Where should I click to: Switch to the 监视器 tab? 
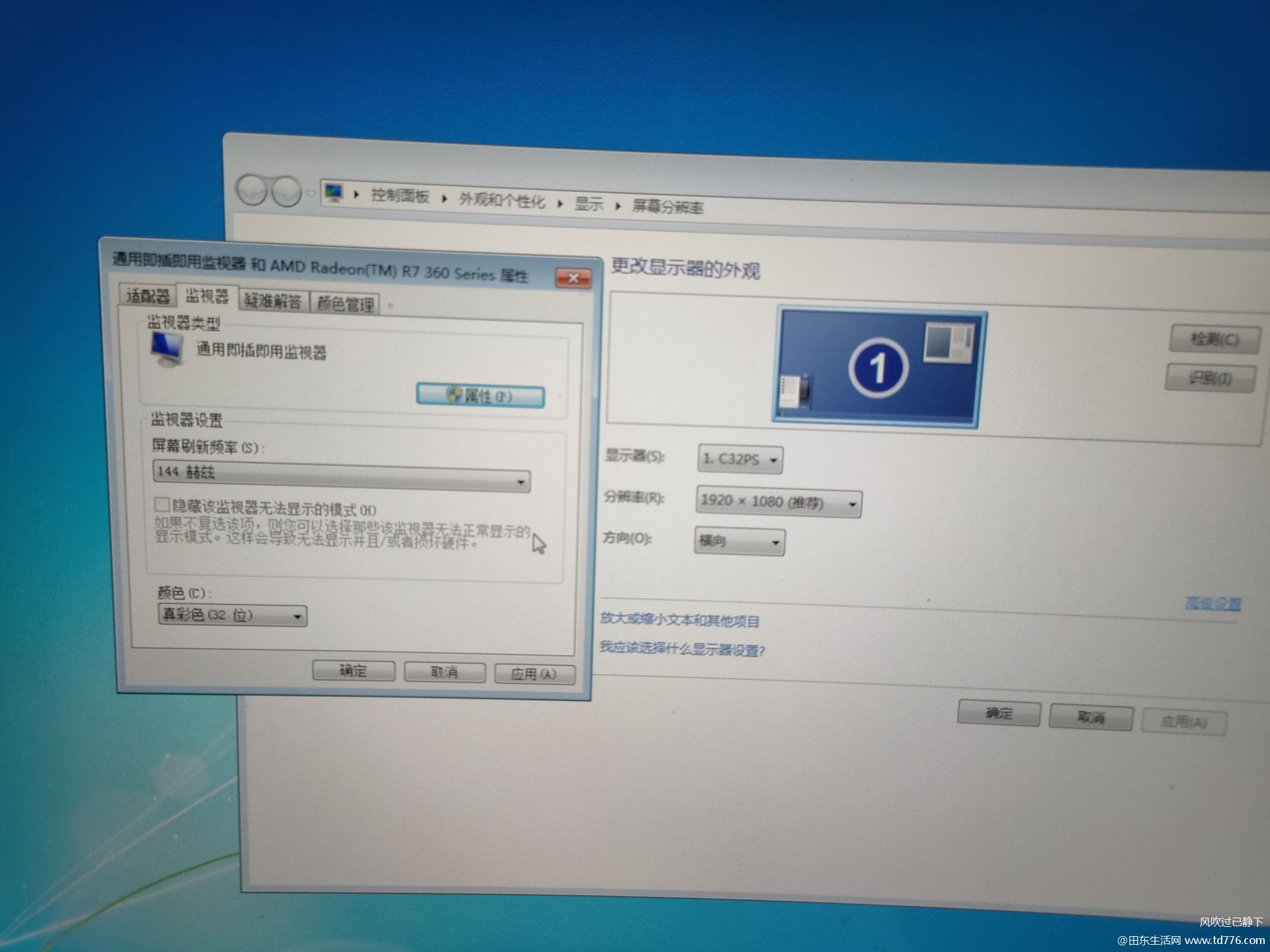point(206,296)
